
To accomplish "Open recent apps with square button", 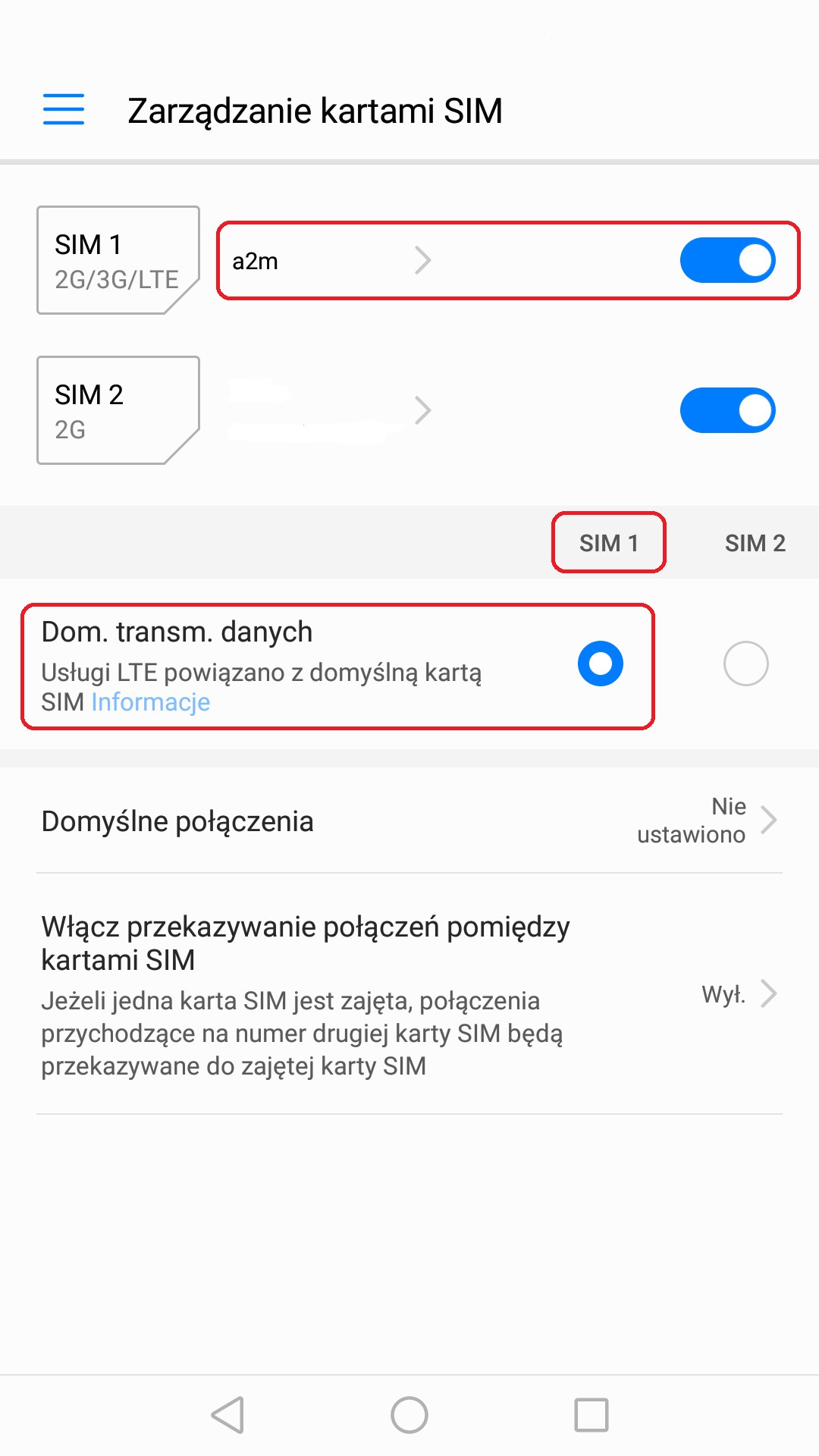I will pyautogui.click(x=591, y=1415).
